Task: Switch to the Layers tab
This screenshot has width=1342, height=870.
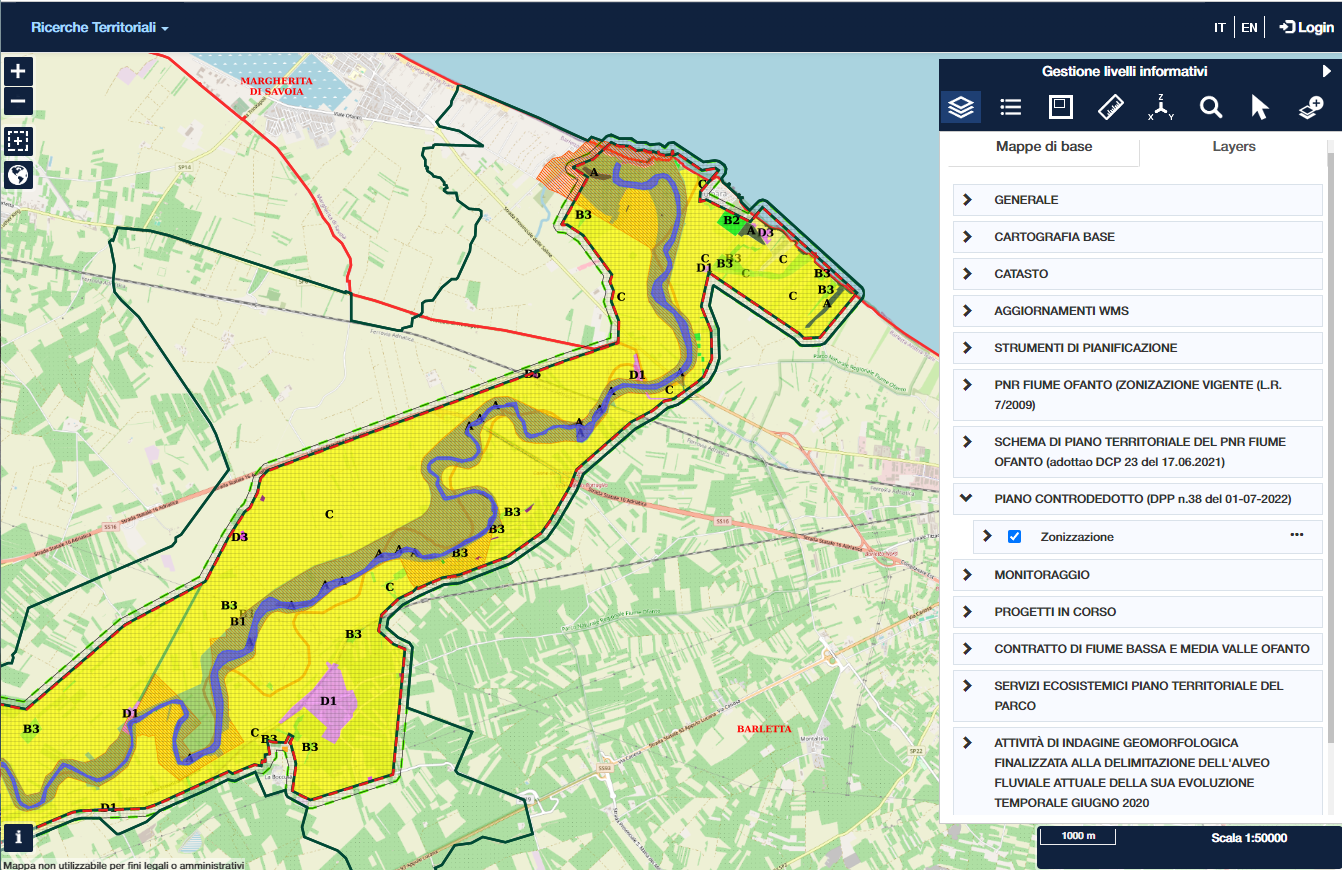Action: pyautogui.click(x=1234, y=147)
